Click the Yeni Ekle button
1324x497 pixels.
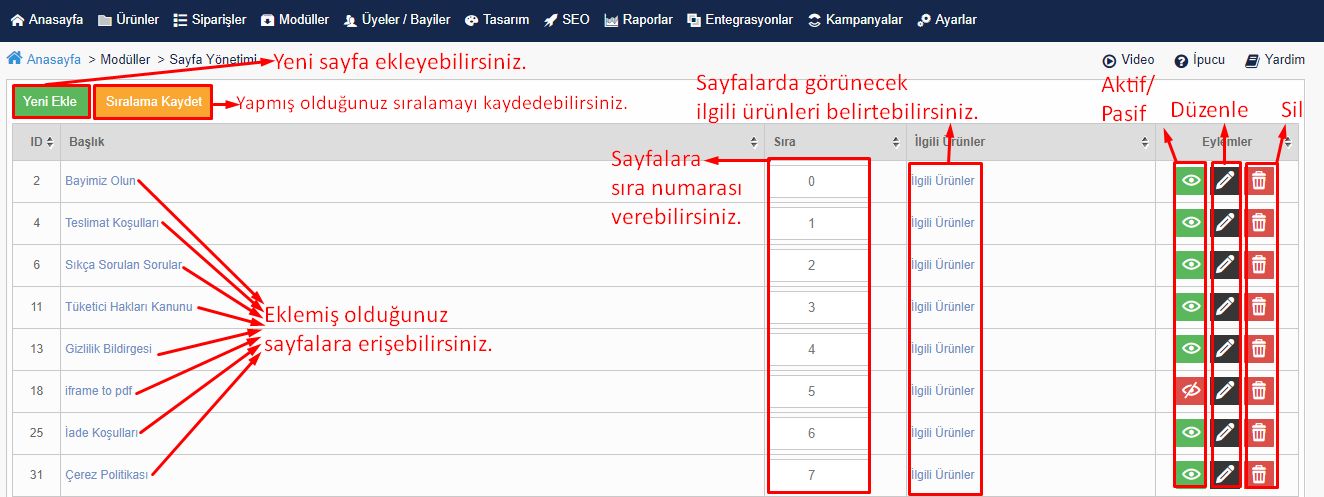click(x=50, y=102)
